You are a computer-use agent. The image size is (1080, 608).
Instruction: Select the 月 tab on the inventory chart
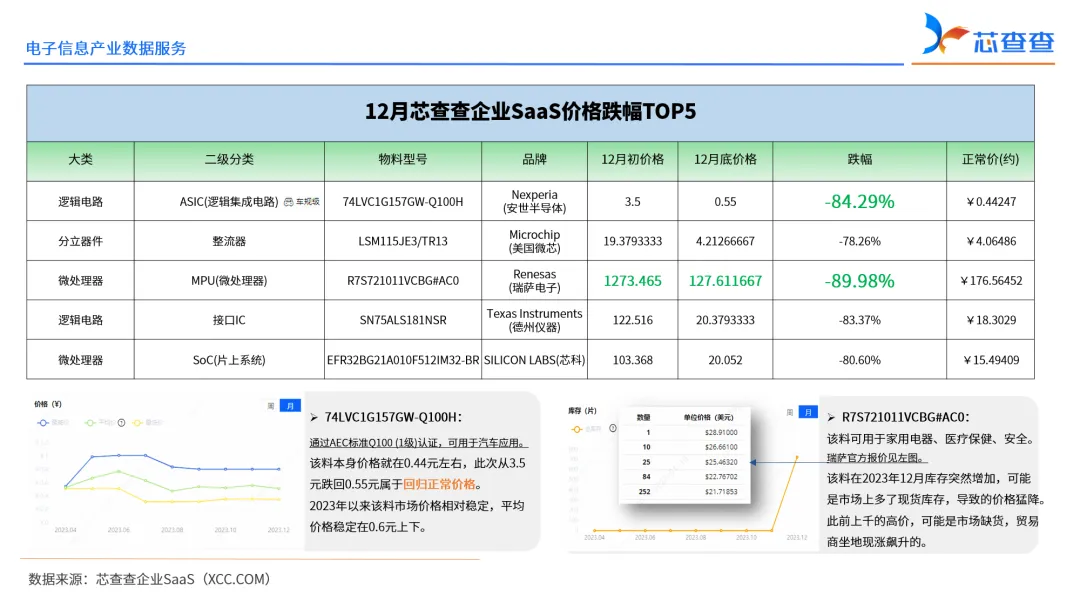[x=808, y=412]
